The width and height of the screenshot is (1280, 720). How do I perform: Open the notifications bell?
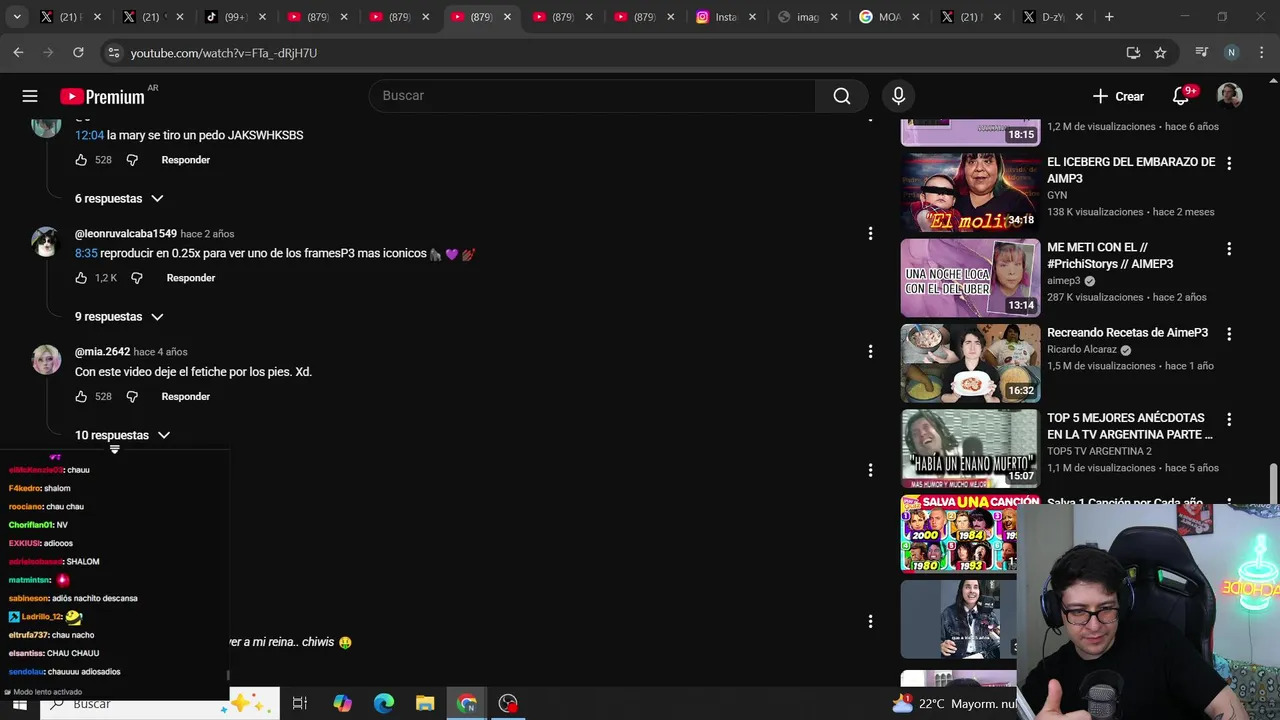coord(1181,96)
